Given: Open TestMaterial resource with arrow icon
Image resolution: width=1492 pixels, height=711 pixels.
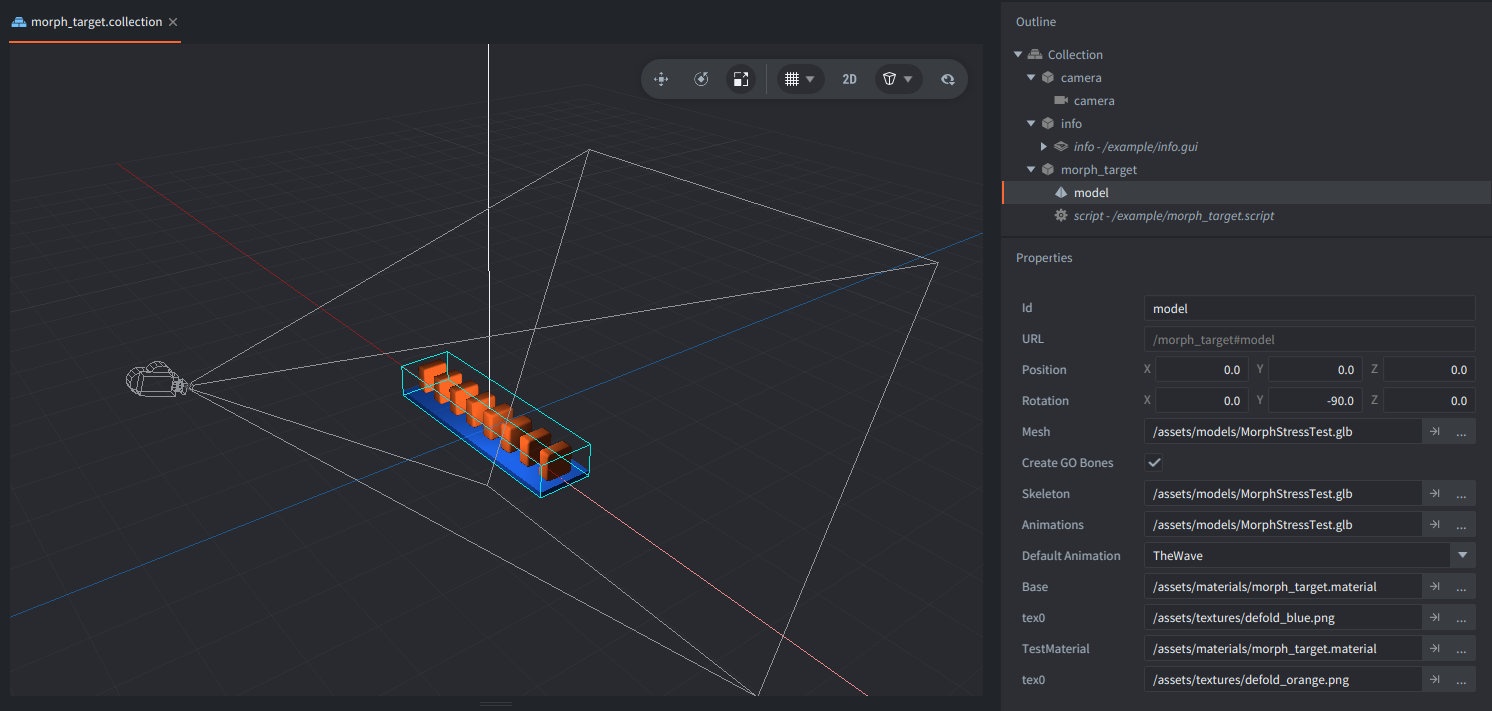Looking at the screenshot, I should point(1435,649).
